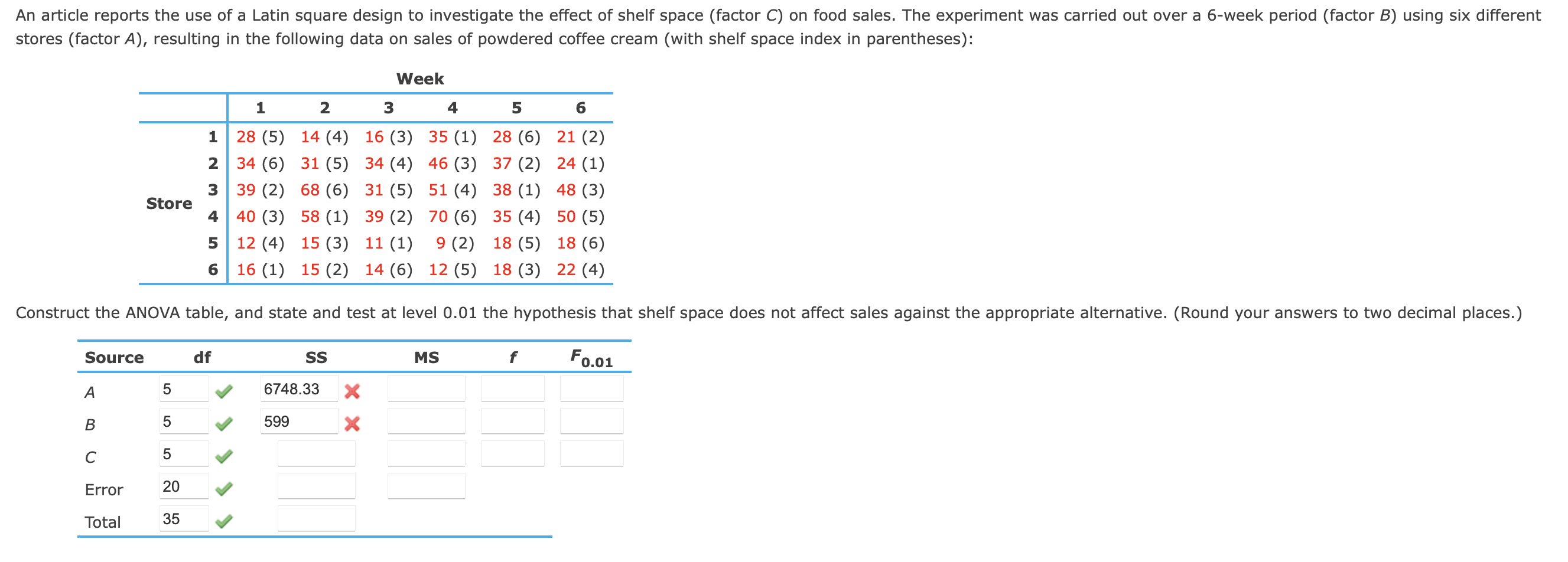Click the red X next to SS 599
Screen dimensions: 1568x562
353,421
